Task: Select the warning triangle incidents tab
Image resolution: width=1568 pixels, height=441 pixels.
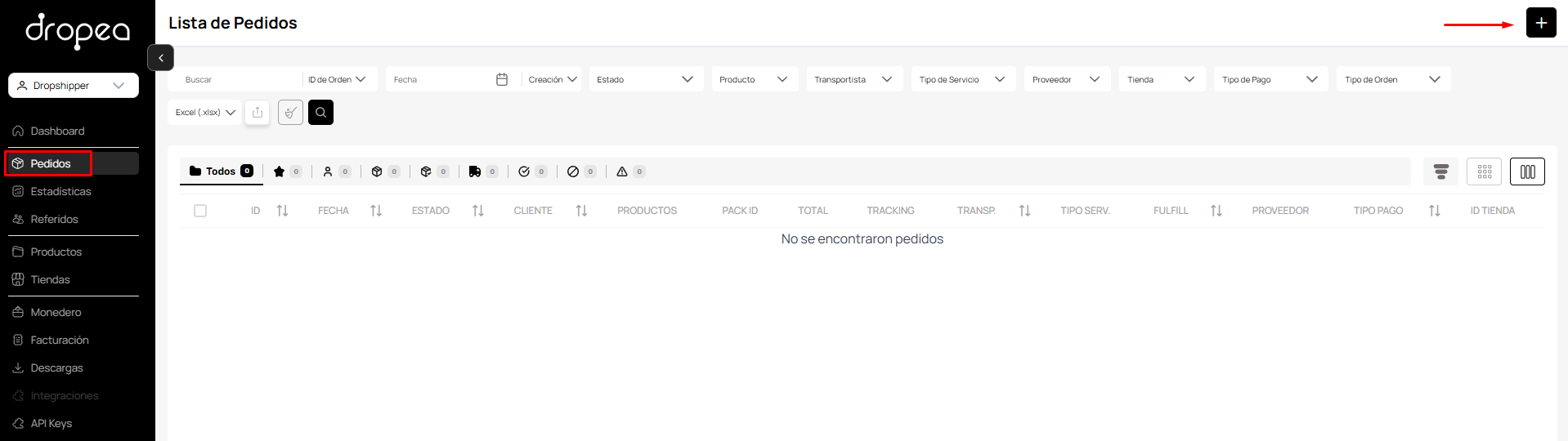Action: click(x=630, y=171)
